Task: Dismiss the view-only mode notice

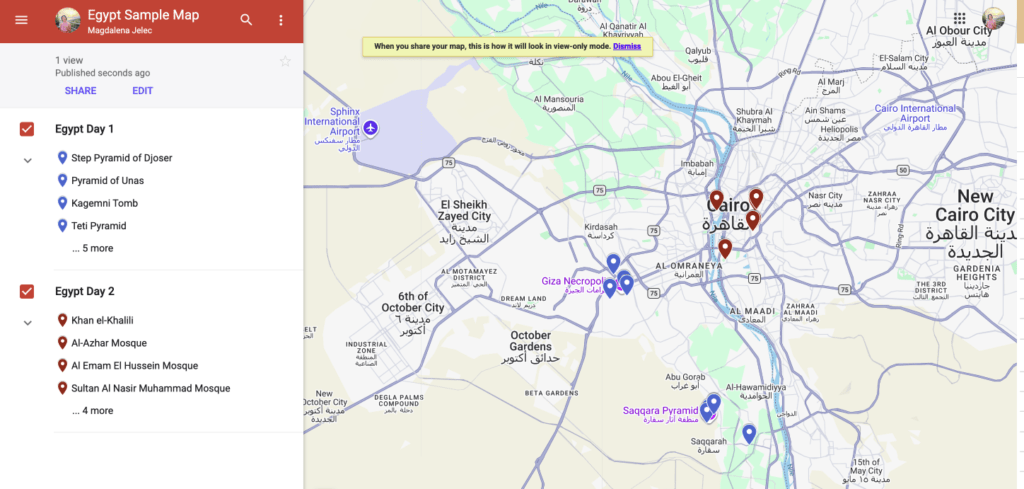Action: pyautogui.click(x=627, y=46)
